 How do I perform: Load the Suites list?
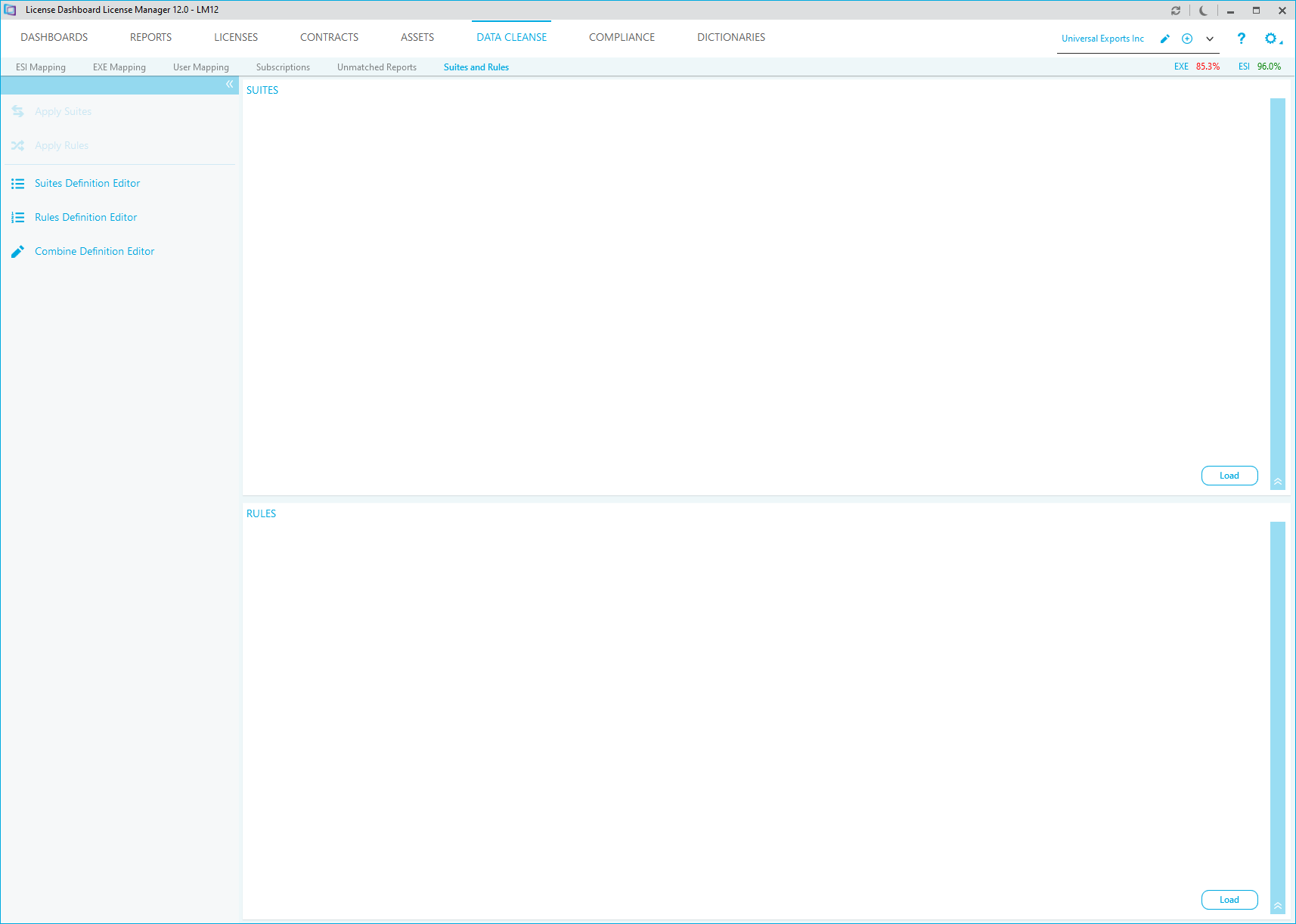pyautogui.click(x=1229, y=476)
